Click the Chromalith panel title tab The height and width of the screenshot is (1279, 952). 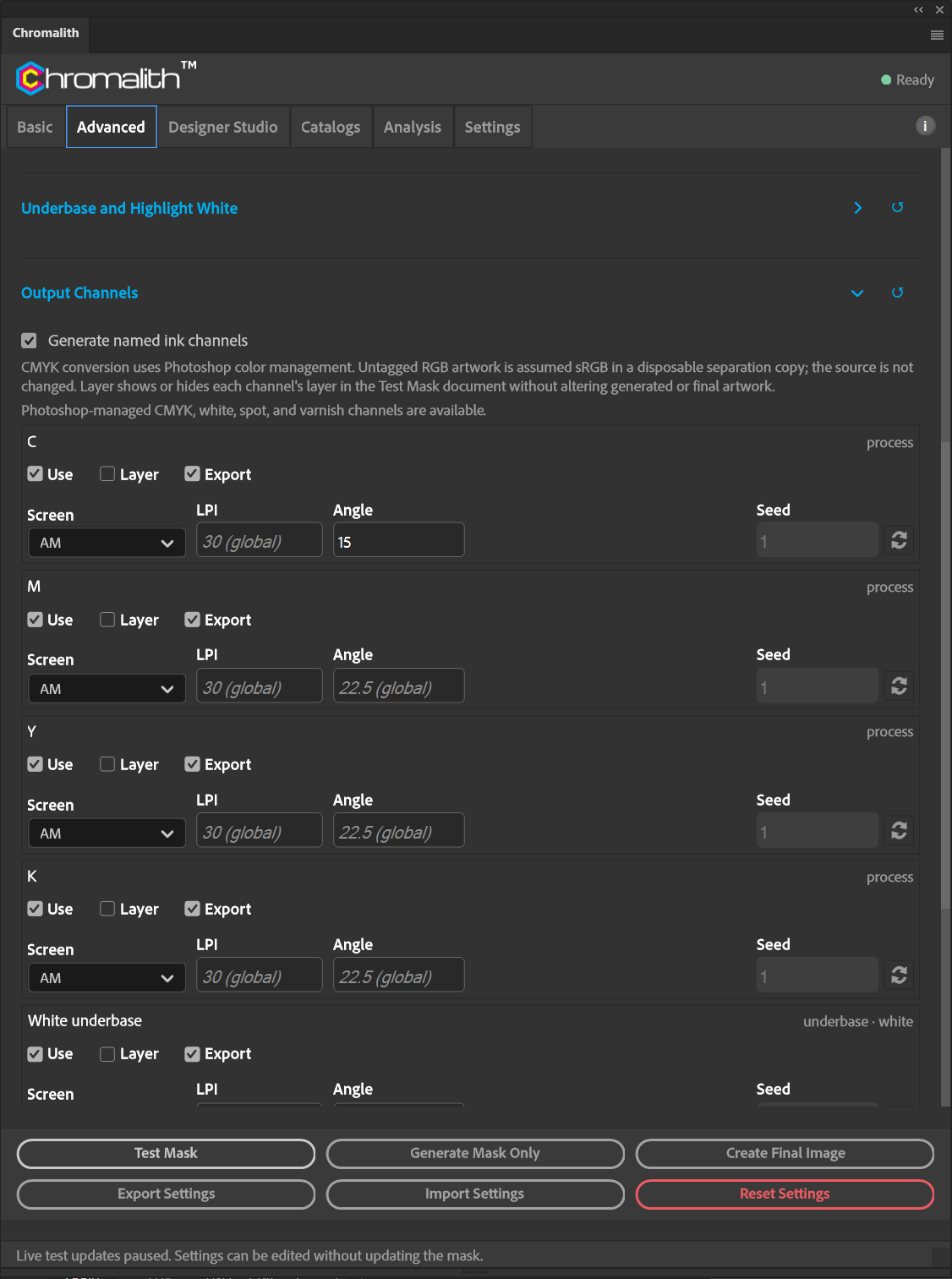tap(46, 33)
